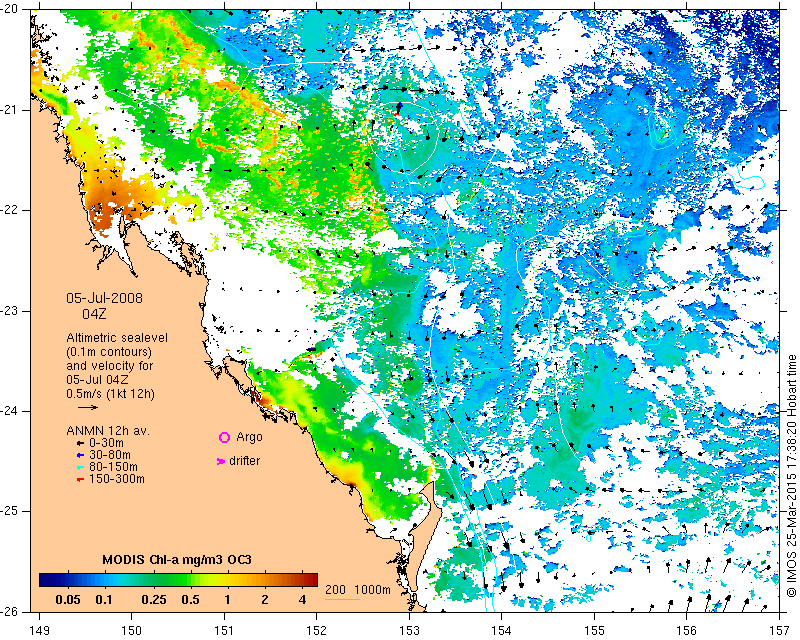Click the magenta Argo circle symbol
Image resolution: width=800 pixels, height=640 pixels.
click(x=224, y=437)
